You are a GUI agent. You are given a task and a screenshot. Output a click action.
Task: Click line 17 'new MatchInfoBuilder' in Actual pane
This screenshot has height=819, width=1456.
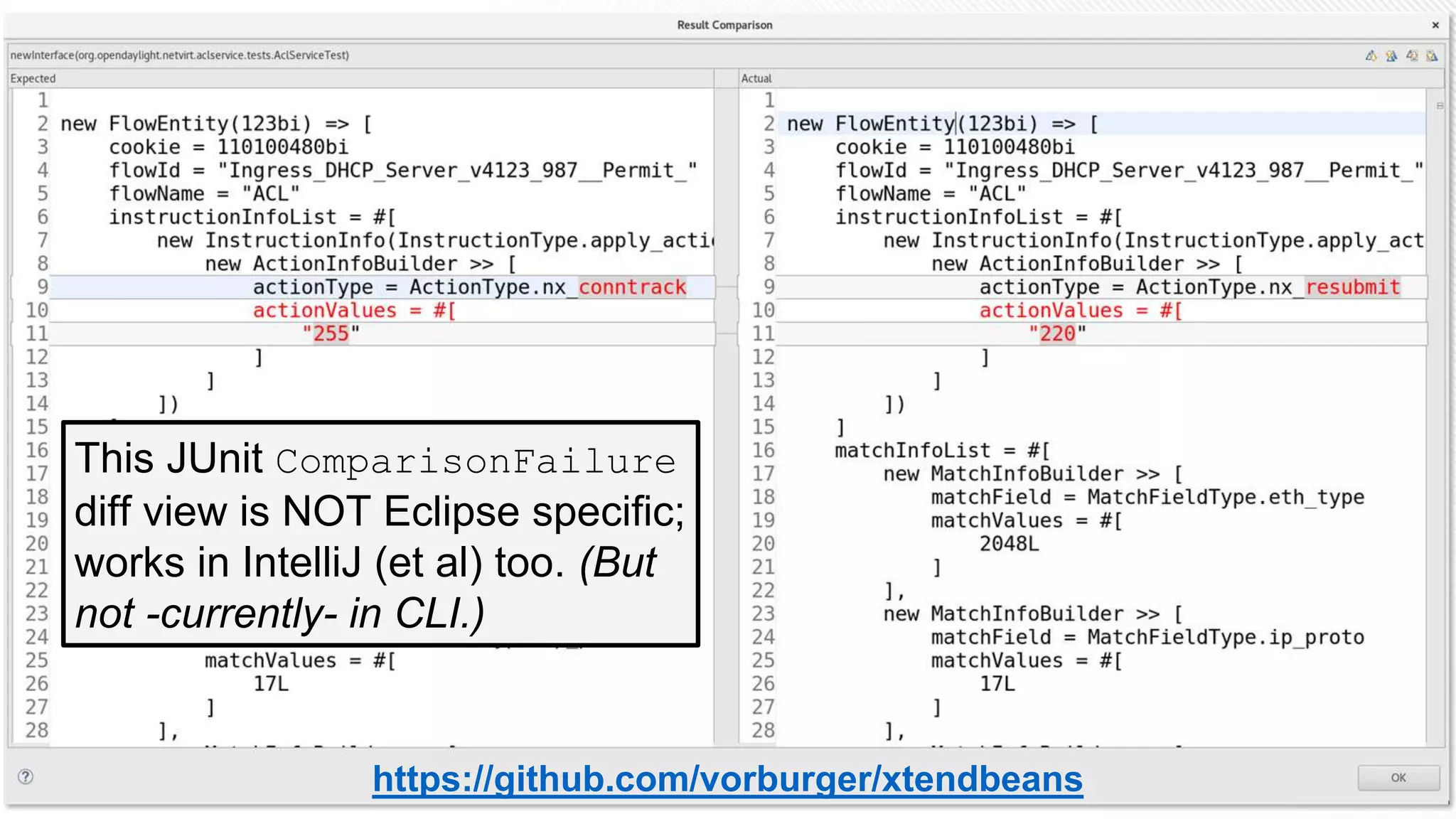point(1033,474)
